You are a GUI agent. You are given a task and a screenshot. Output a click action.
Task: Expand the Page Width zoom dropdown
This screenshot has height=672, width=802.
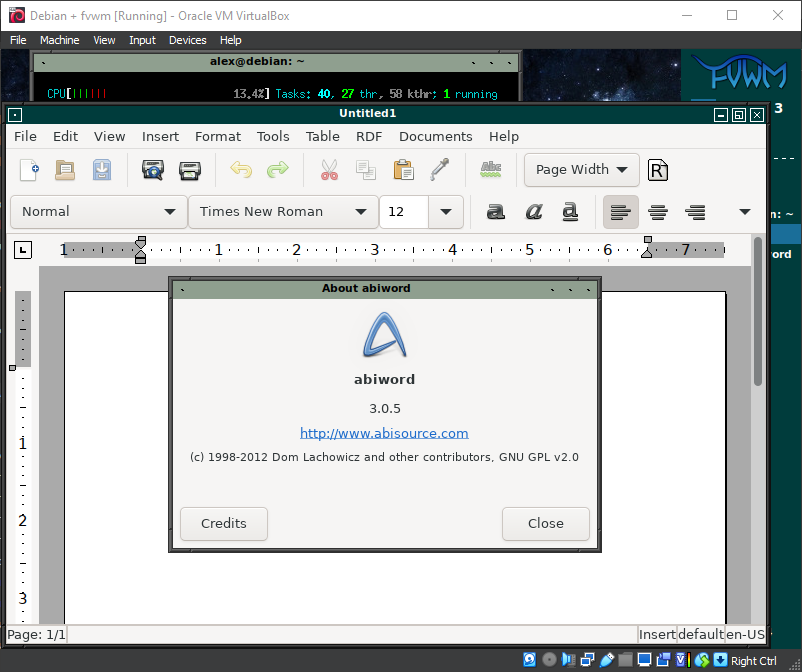[x=582, y=170]
